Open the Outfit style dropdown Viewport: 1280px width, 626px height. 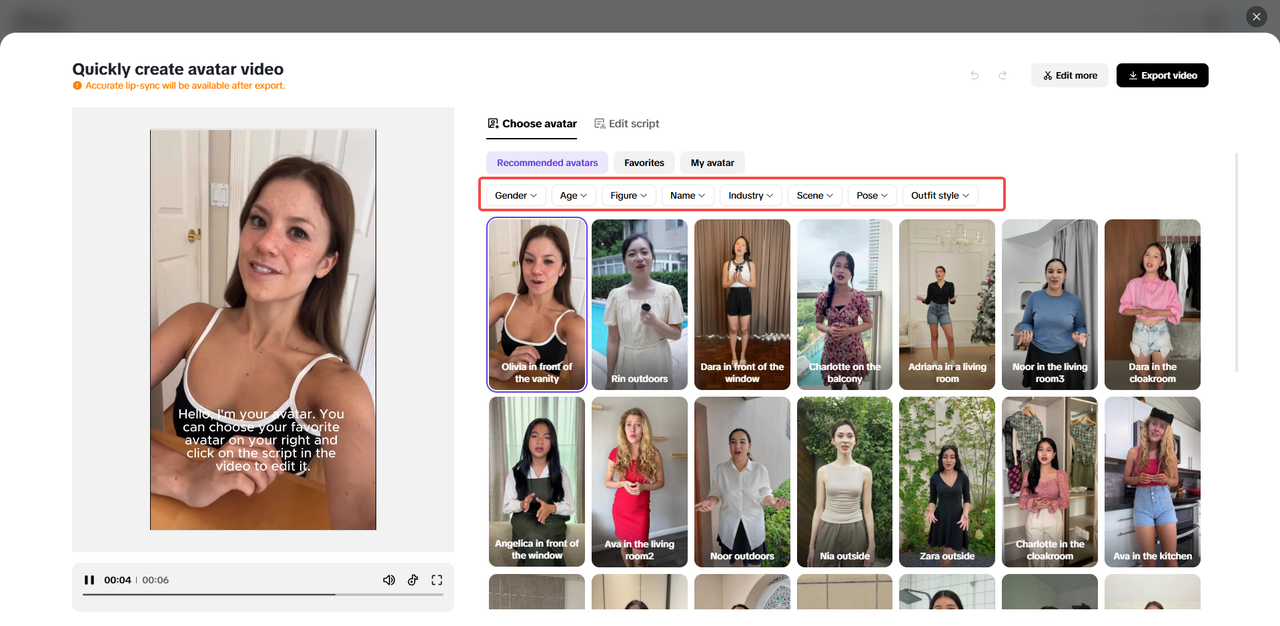coord(940,196)
